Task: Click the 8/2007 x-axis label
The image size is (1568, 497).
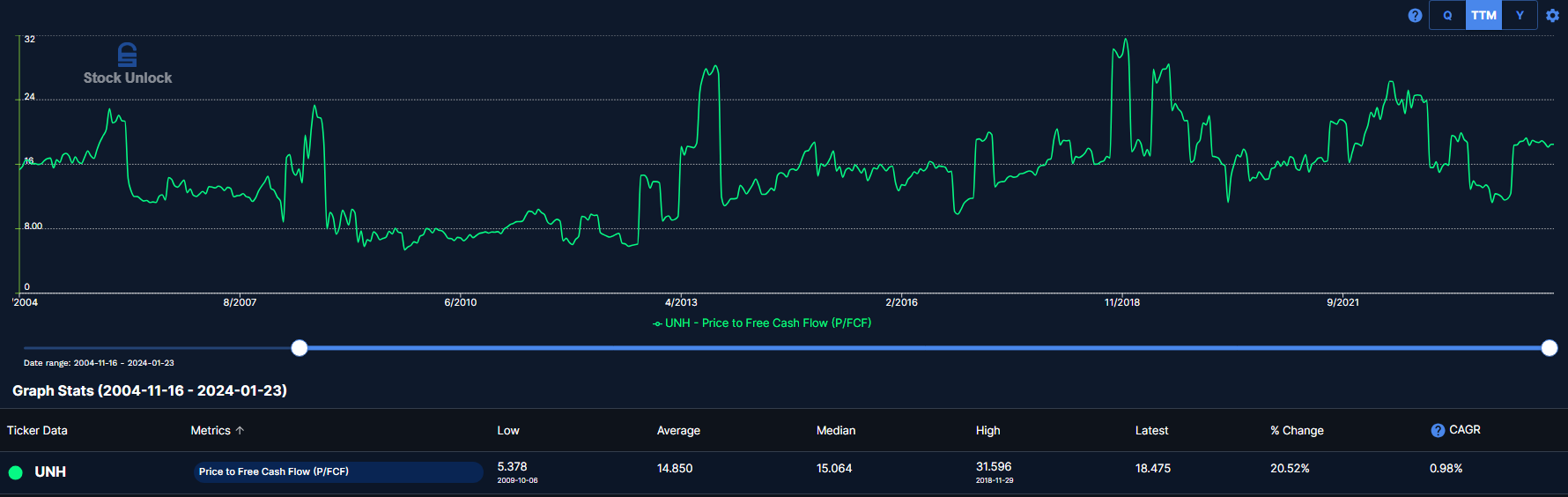Action: pyautogui.click(x=240, y=302)
